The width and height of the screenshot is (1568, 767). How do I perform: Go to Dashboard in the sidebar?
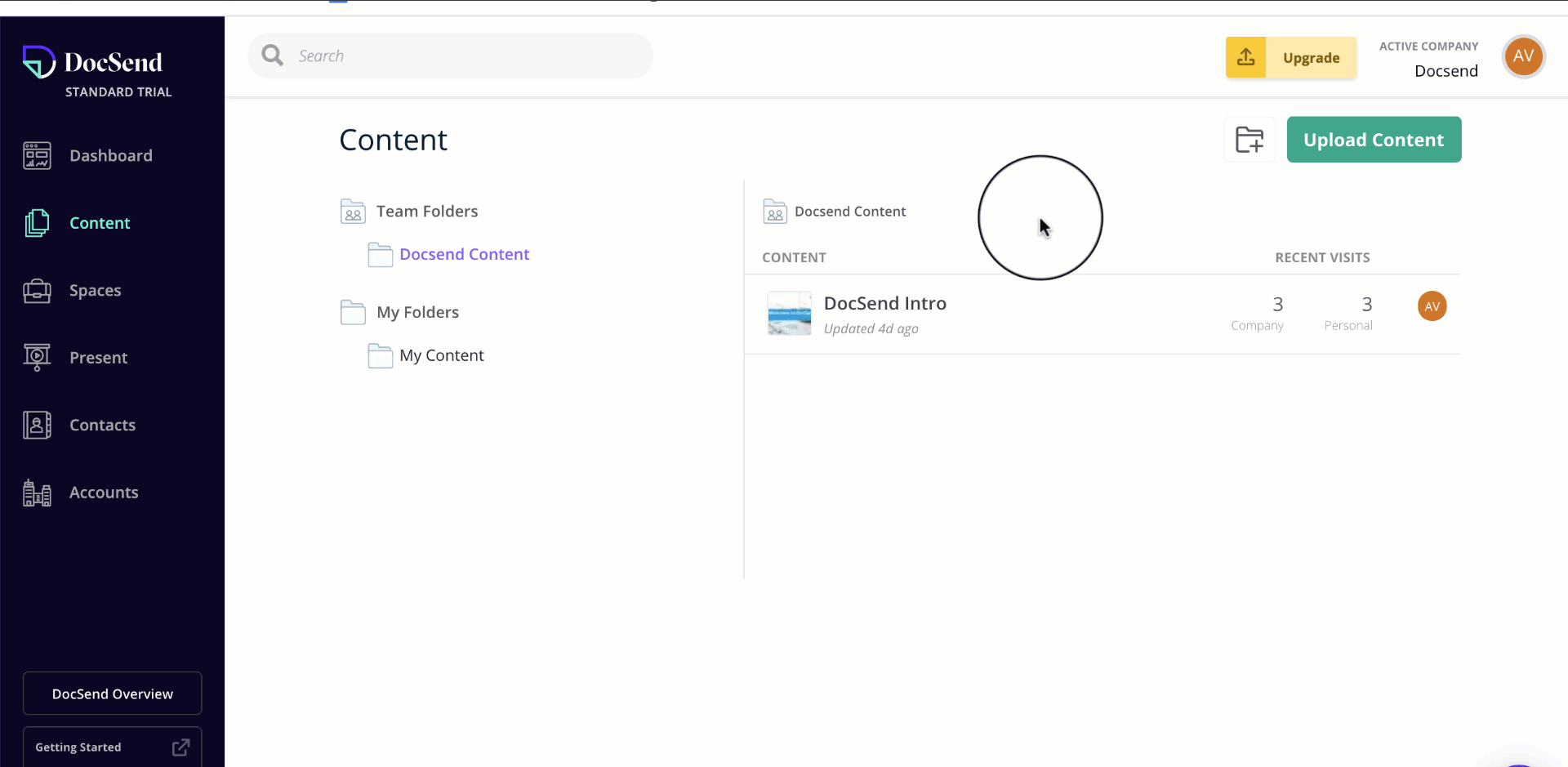pos(111,155)
